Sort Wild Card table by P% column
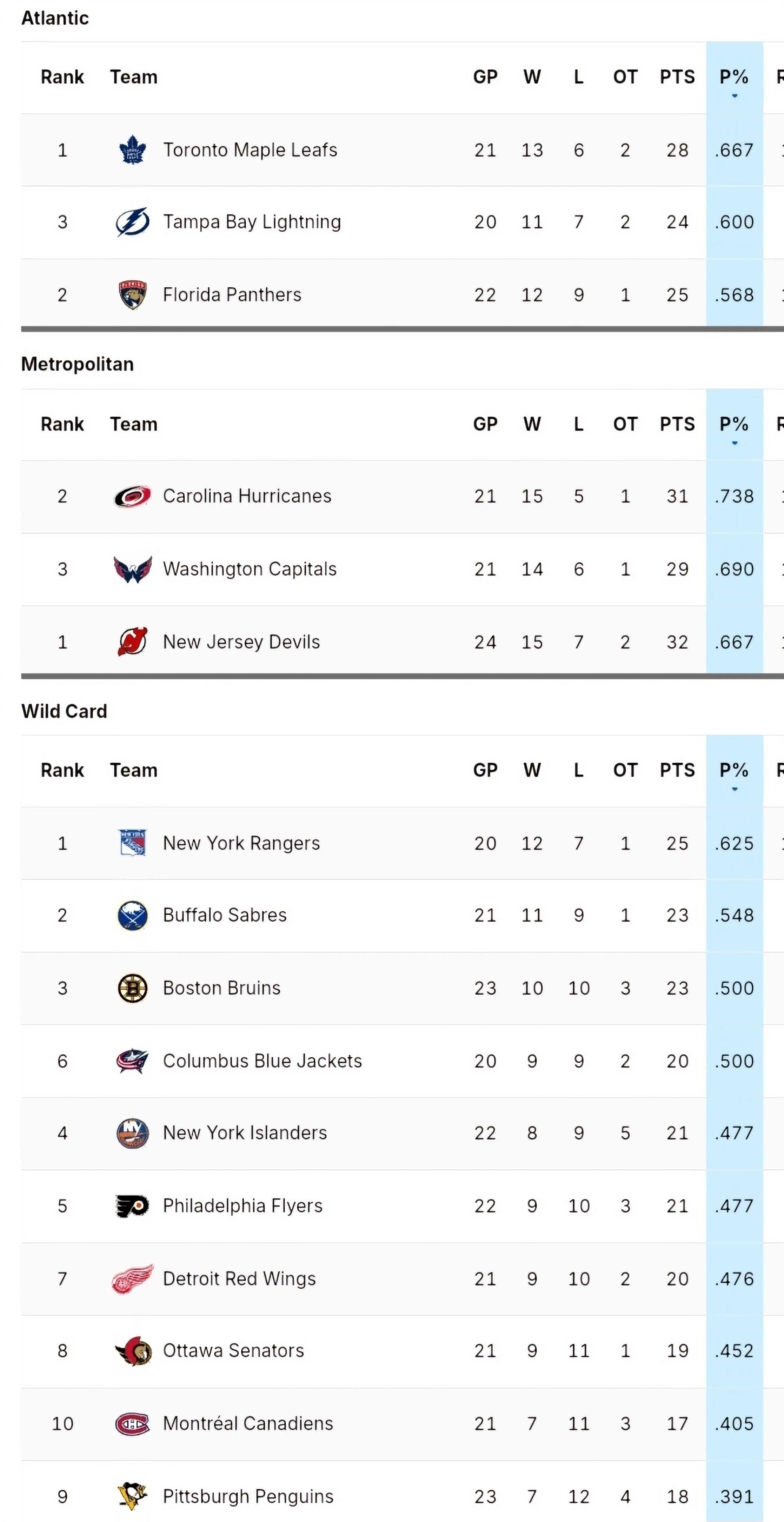Image resolution: width=784 pixels, height=1522 pixels. [x=733, y=771]
